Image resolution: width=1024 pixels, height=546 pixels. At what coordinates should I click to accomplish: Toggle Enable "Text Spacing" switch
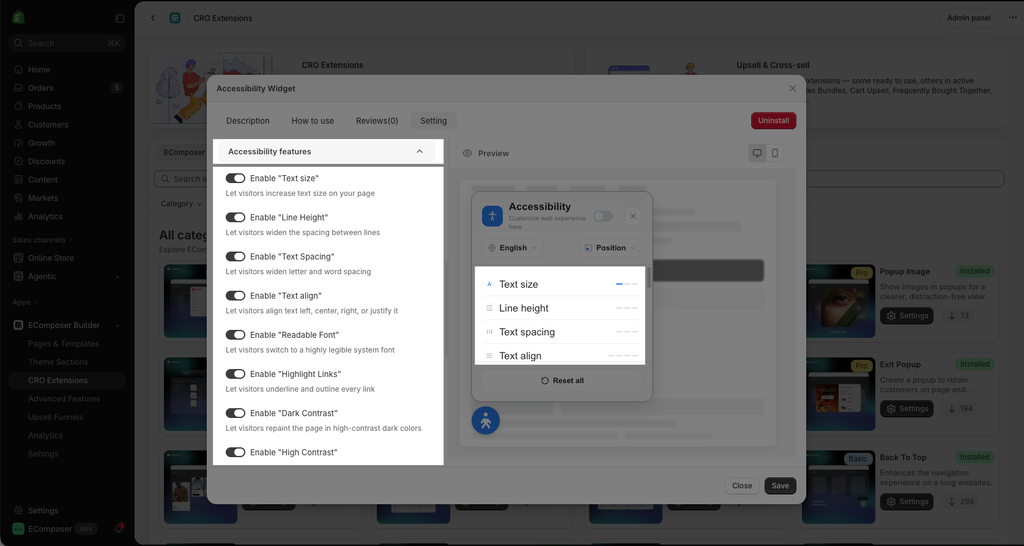[x=235, y=257]
